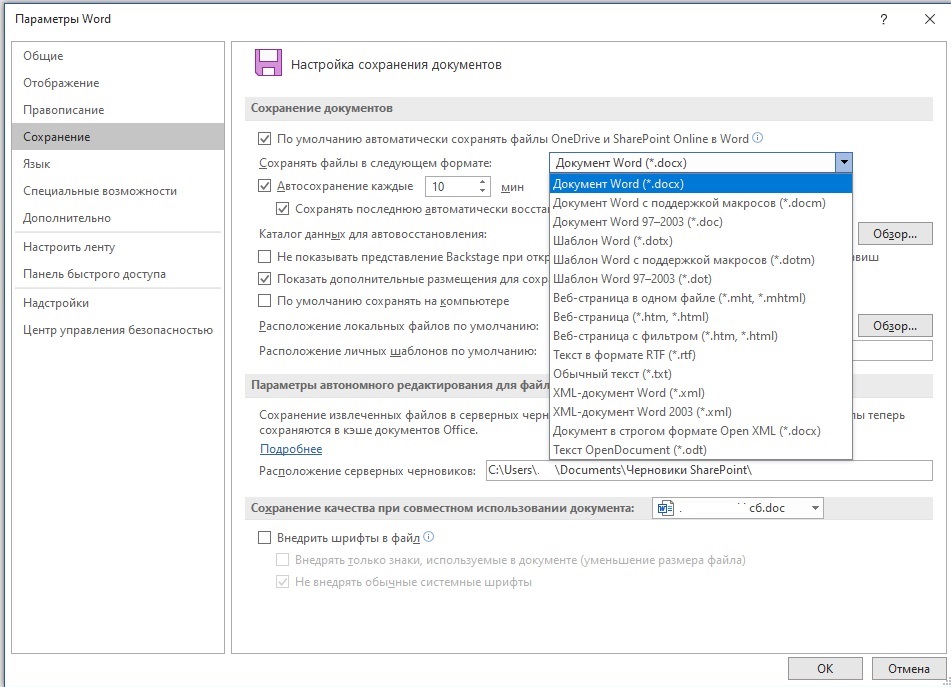The height and width of the screenshot is (687, 951).
Task: Choose 'Веб-страница с фильтром' format
Action: tap(701, 336)
